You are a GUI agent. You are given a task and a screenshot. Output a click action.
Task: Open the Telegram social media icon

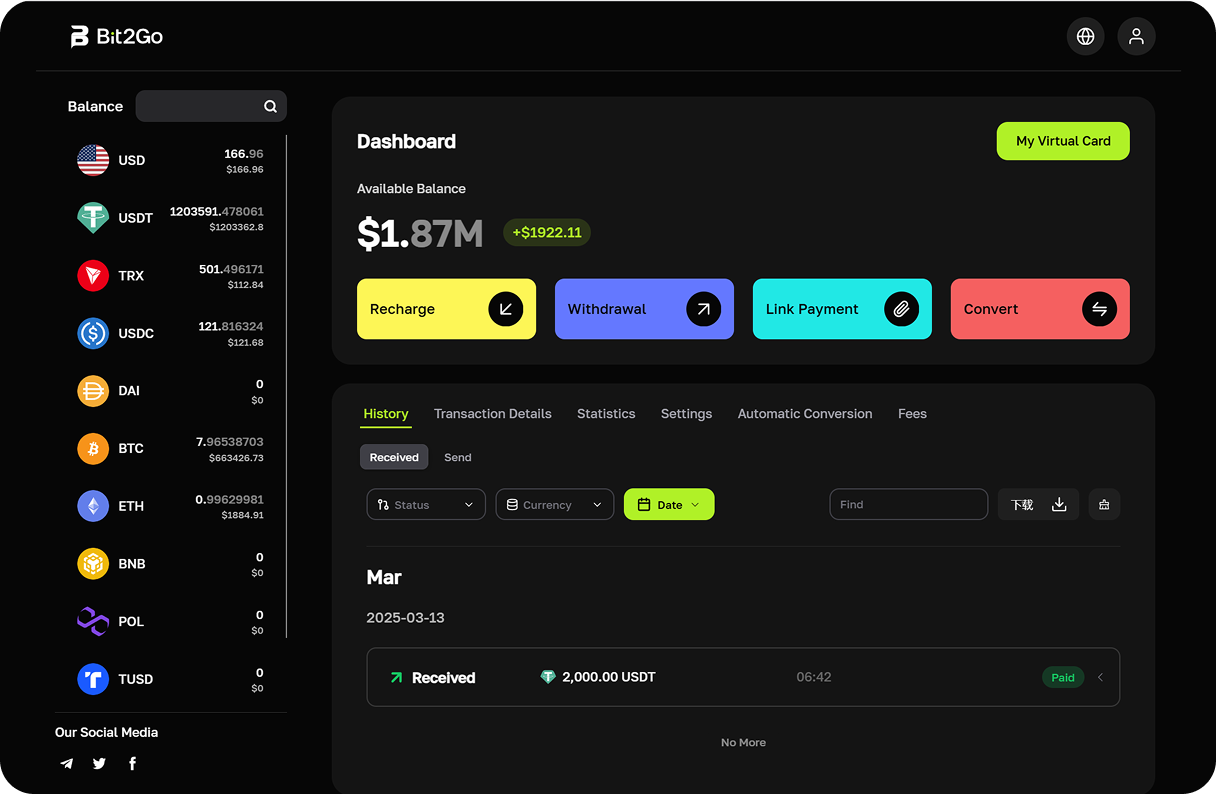click(66, 763)
